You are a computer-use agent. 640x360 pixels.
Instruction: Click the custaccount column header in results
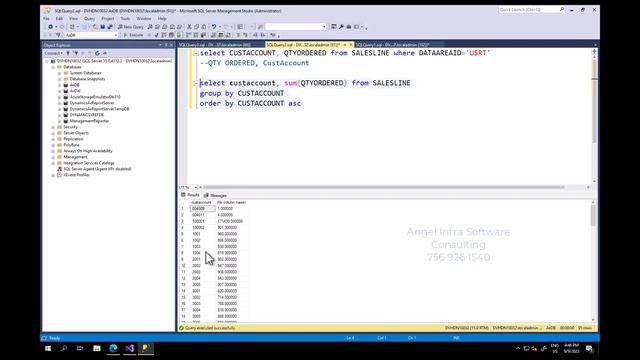click(x=202, y=202)
